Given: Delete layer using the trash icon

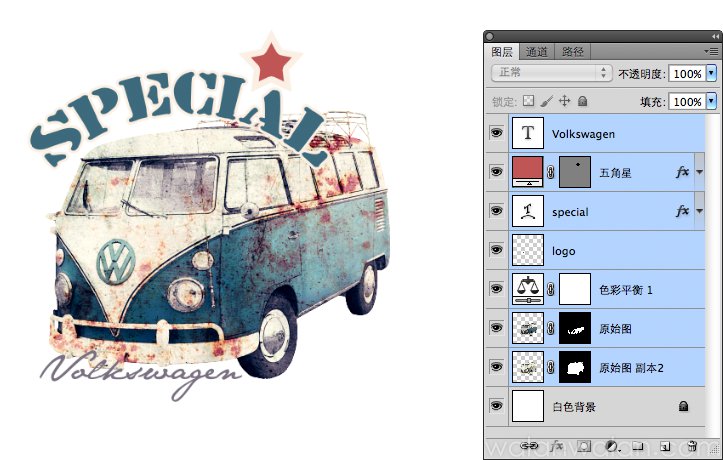Looking at the screenshot, I should pos(691,444).
